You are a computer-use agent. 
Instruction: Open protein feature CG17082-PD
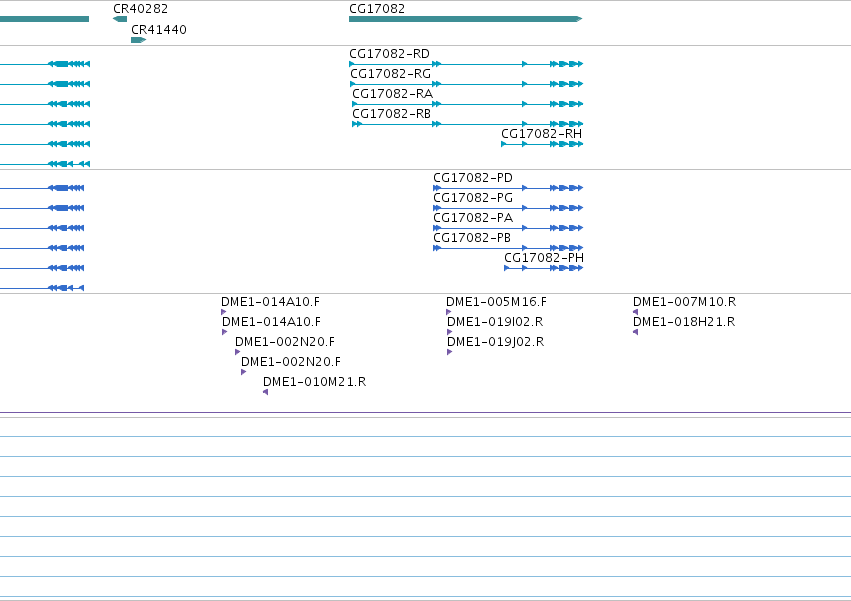tap(508, 188)
